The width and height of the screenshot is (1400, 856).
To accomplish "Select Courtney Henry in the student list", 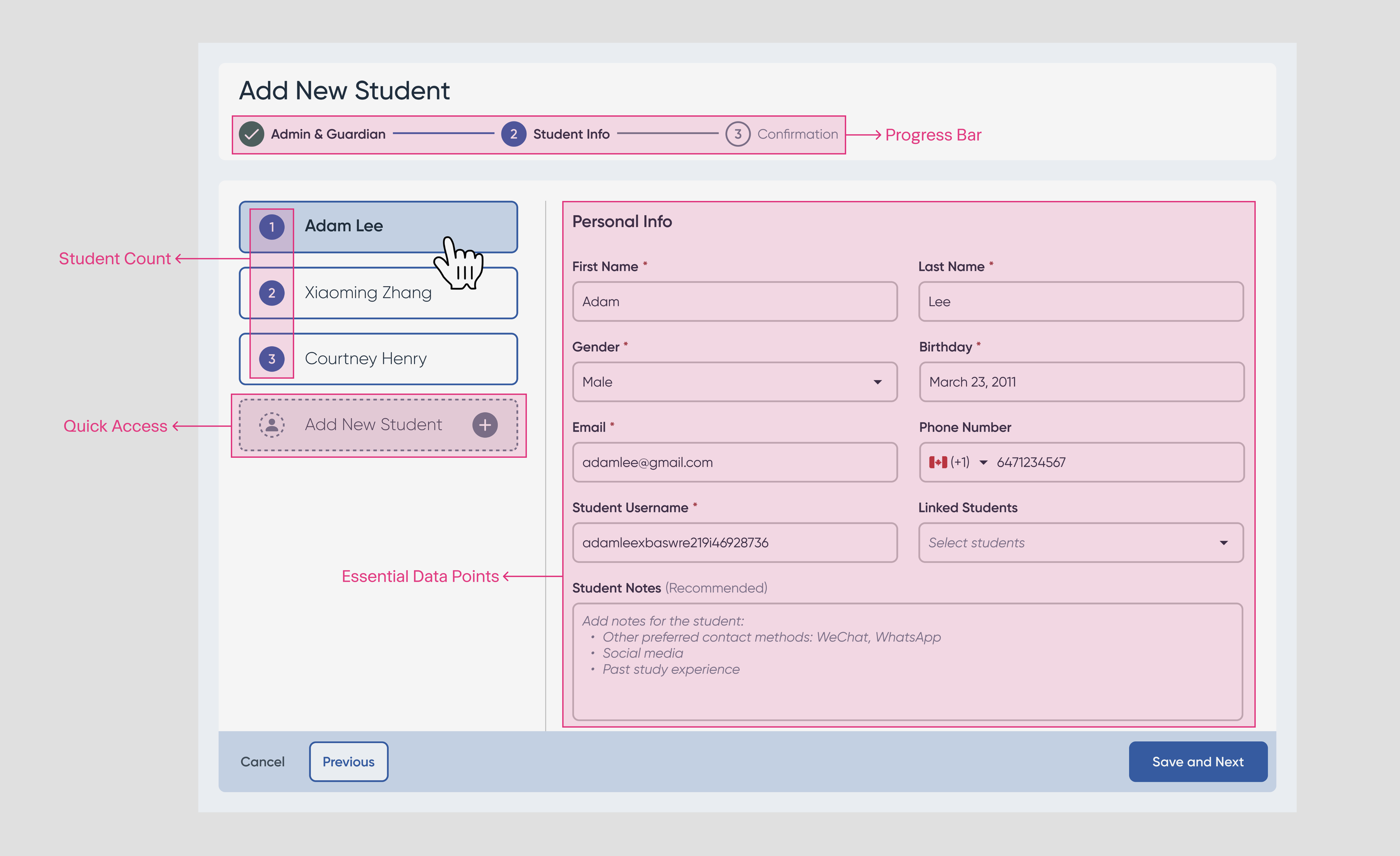I will point(378,359).
